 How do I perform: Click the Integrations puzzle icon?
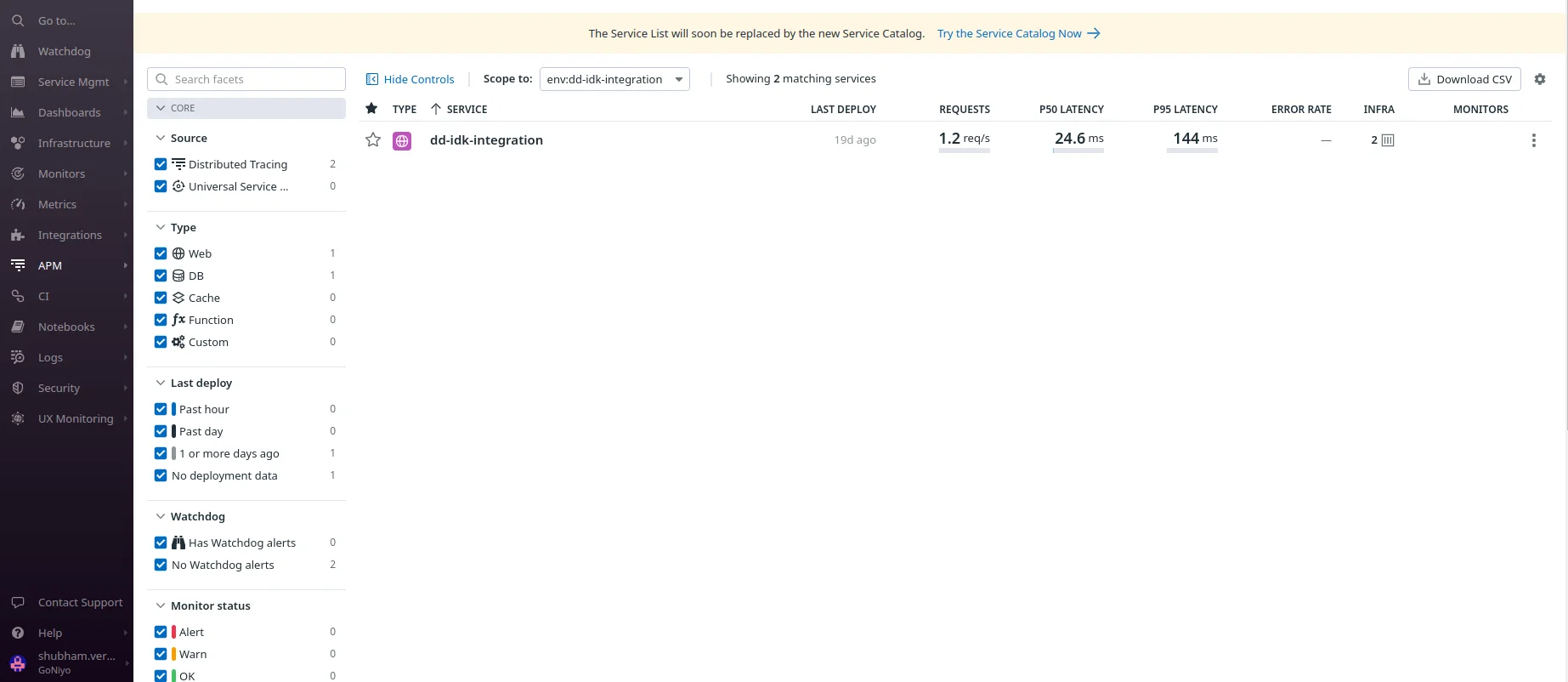click(x=18, y=235)
